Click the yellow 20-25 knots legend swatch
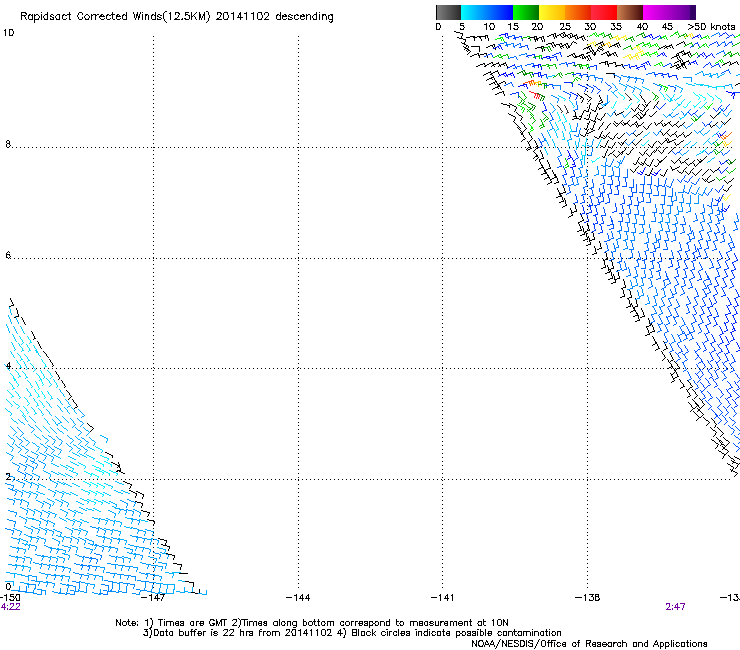 click(552, 12)
